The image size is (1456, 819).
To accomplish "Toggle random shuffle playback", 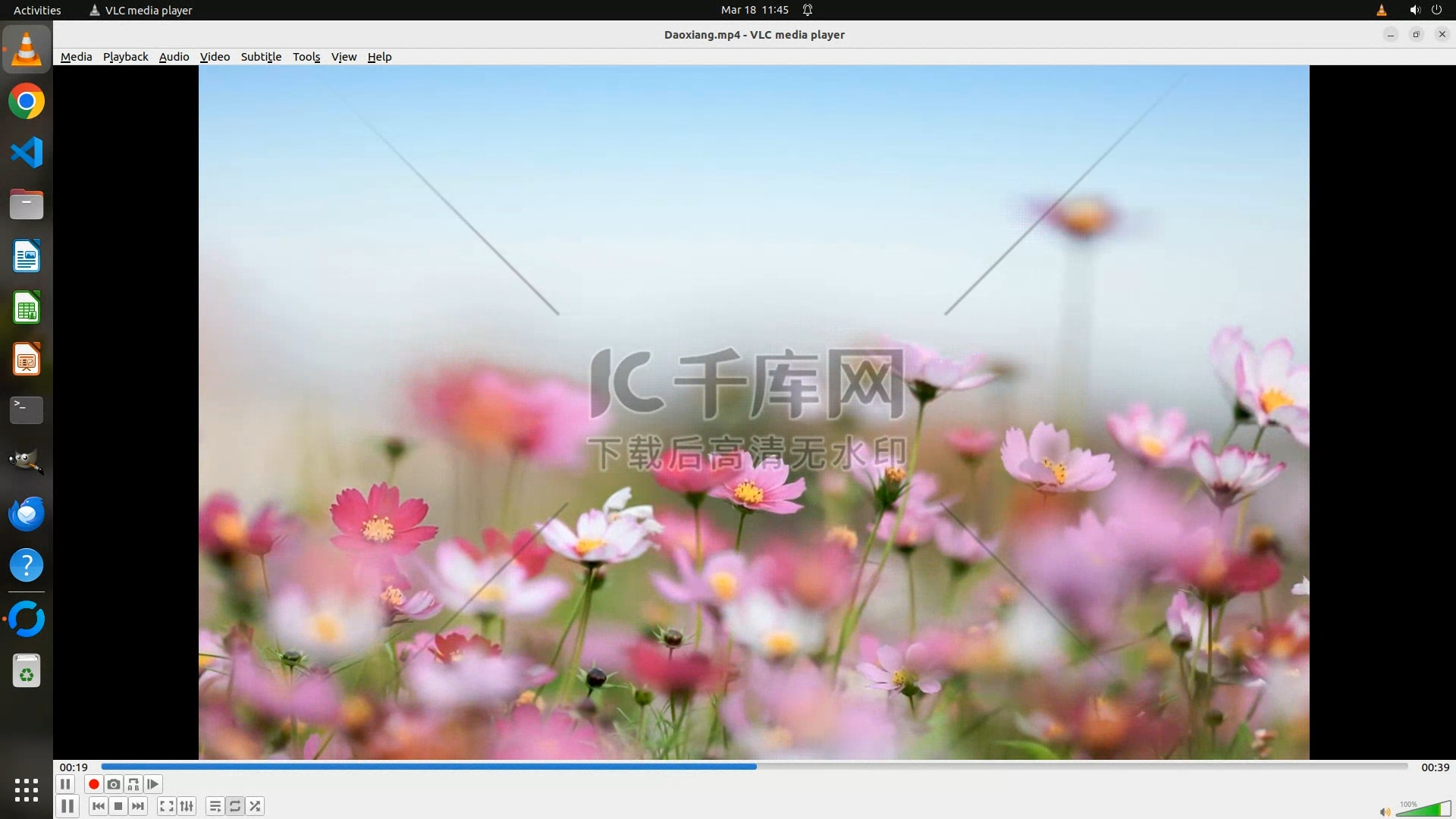I will (x=256, y=806).
